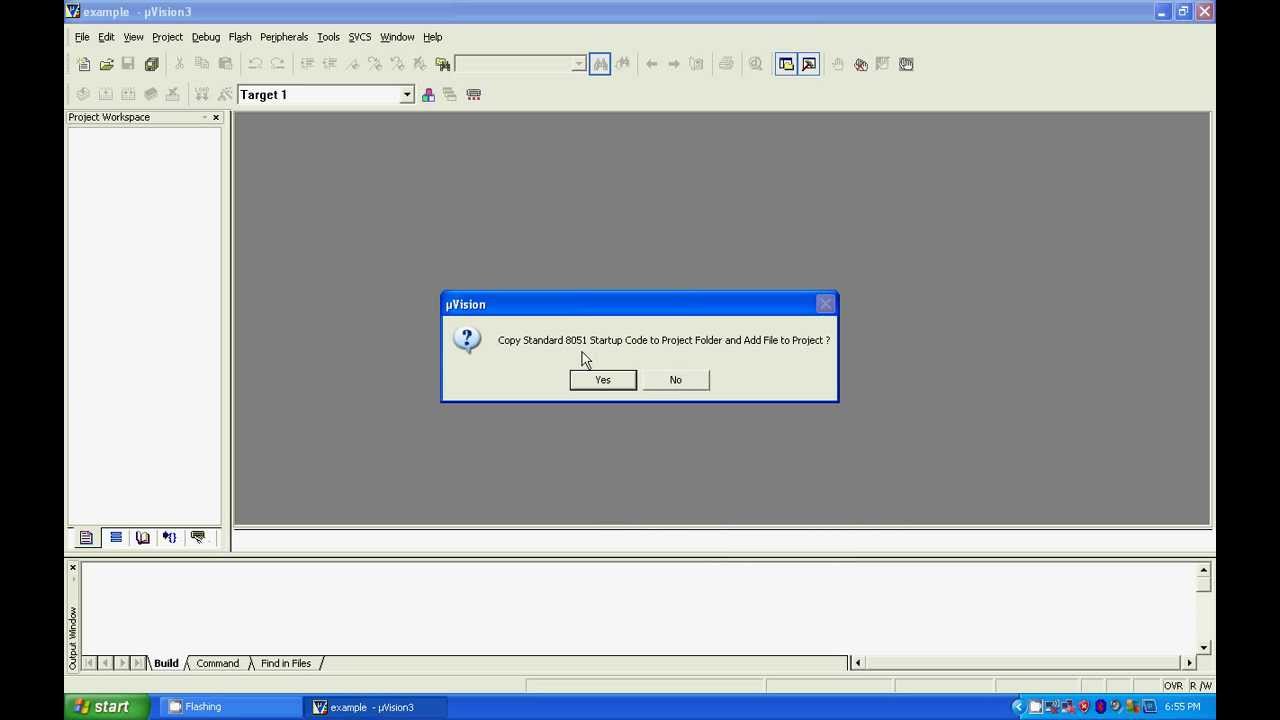1280x720 pixels.
Task: Click the Yes button in the dialog
Action: point(603,380)
